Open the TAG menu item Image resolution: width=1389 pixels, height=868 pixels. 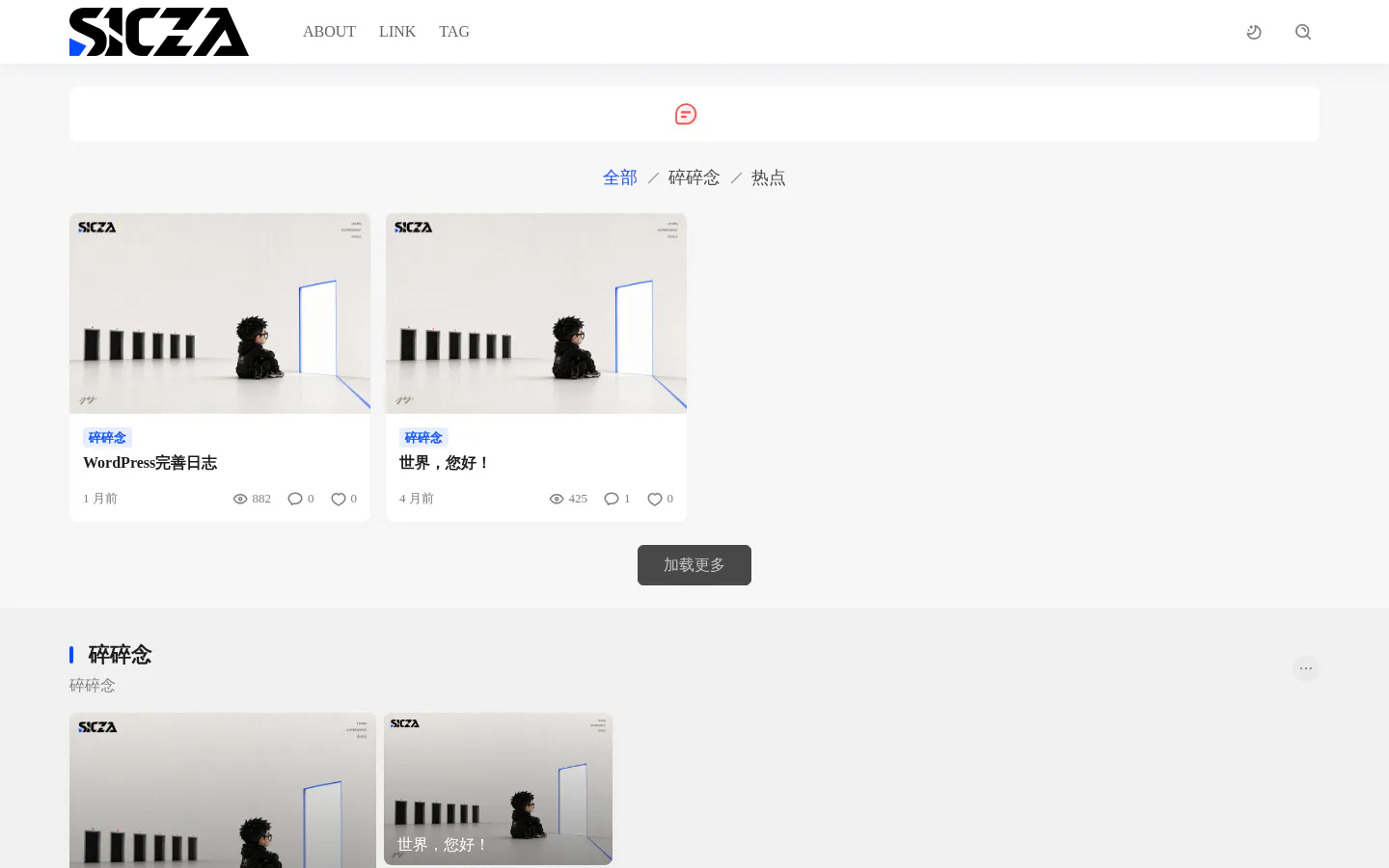pos(454,32)
